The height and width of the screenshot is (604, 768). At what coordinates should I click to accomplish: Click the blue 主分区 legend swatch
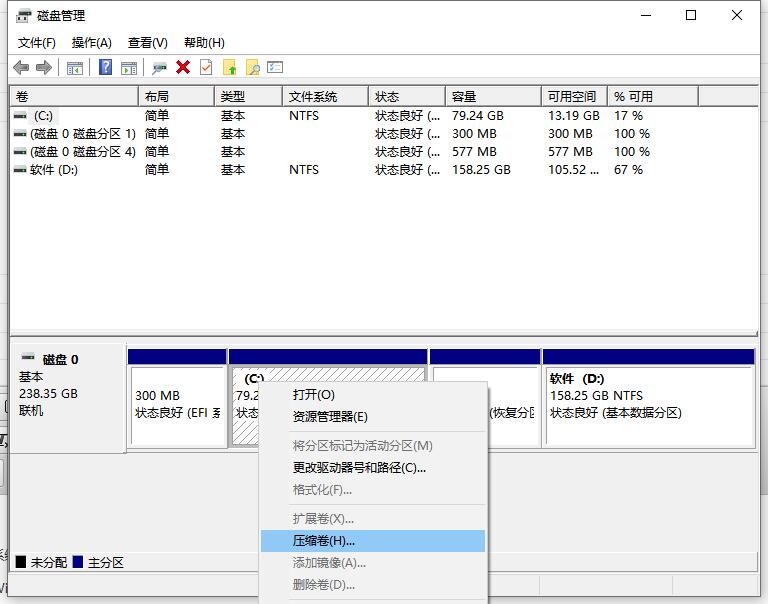[x=78, y=561]
